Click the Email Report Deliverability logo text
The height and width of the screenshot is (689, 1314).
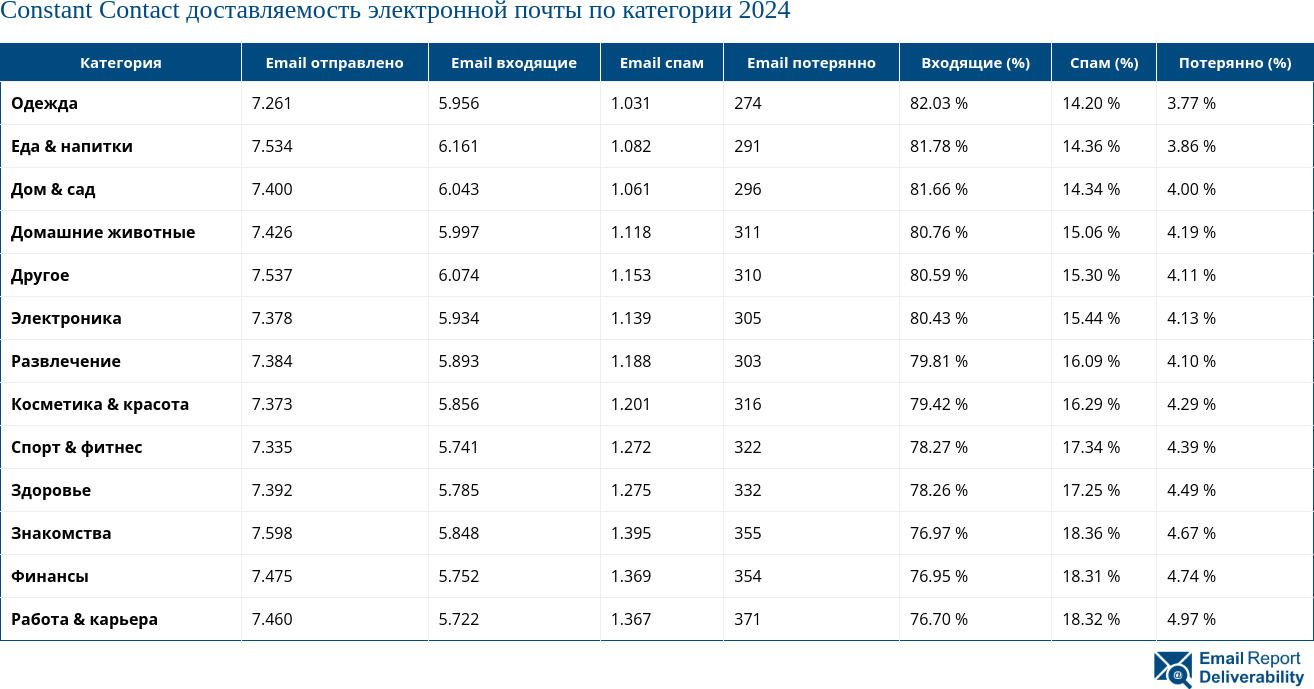tap(1251, 668)
